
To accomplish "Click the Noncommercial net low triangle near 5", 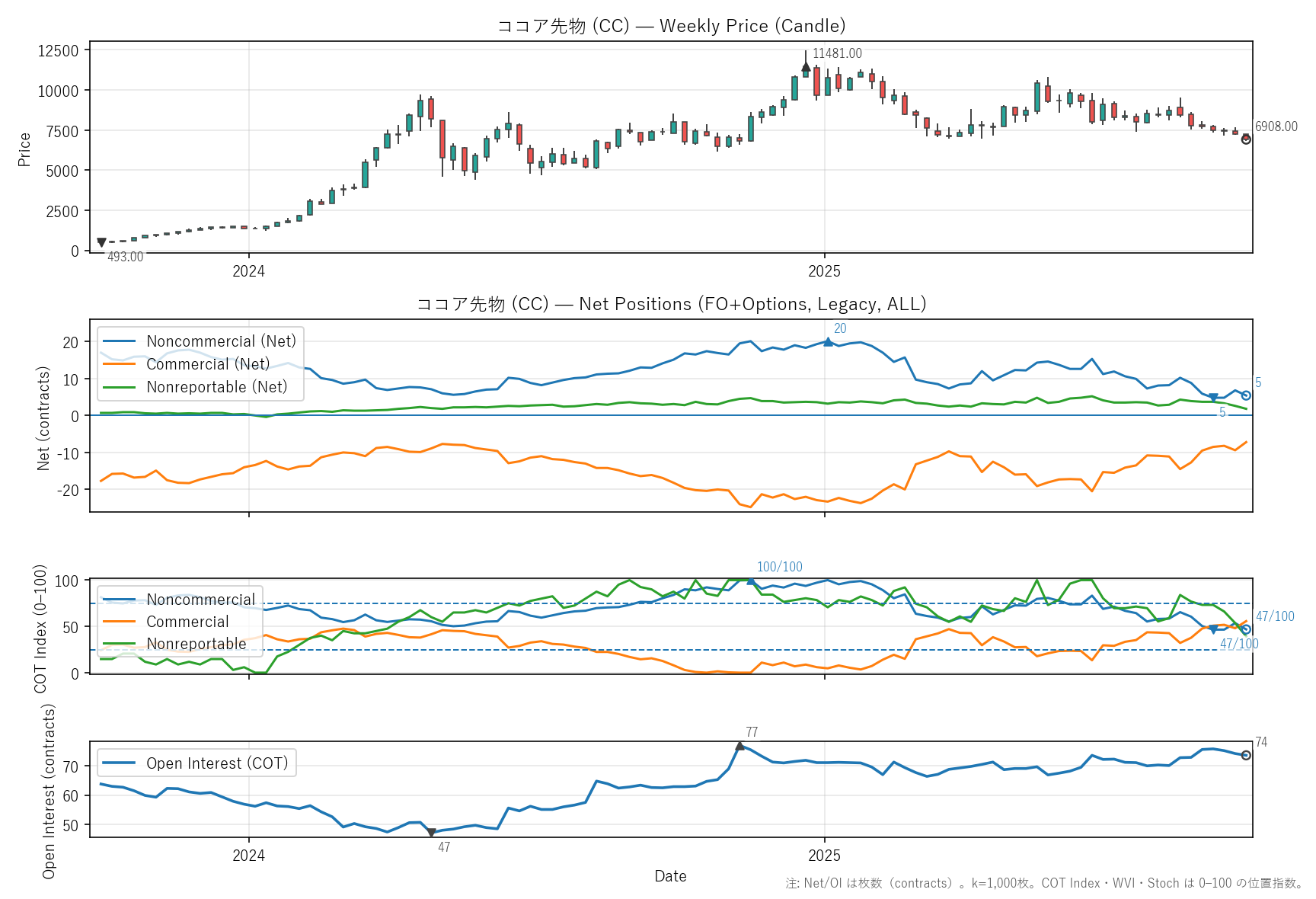I will click(1213, 398).
